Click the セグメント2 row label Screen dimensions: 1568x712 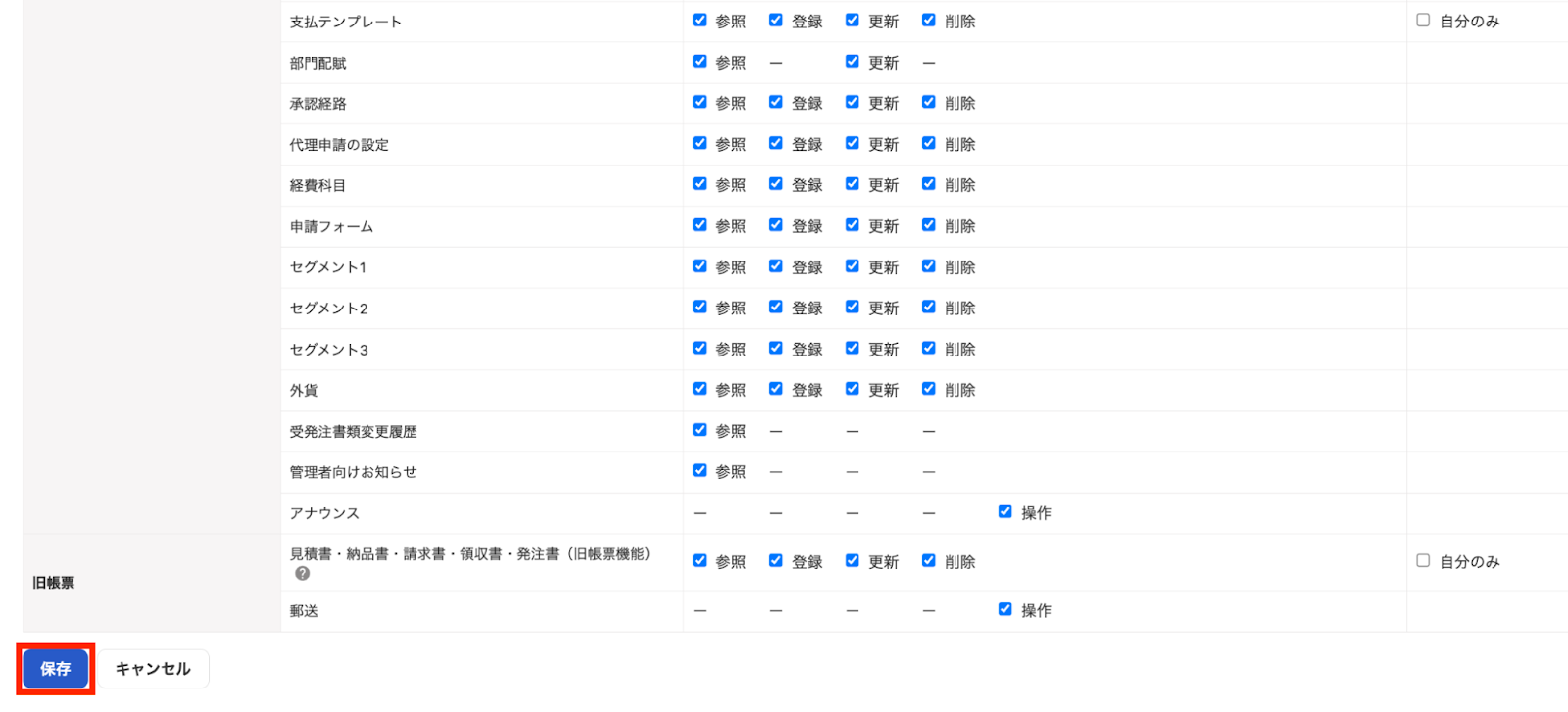(328, 309)
